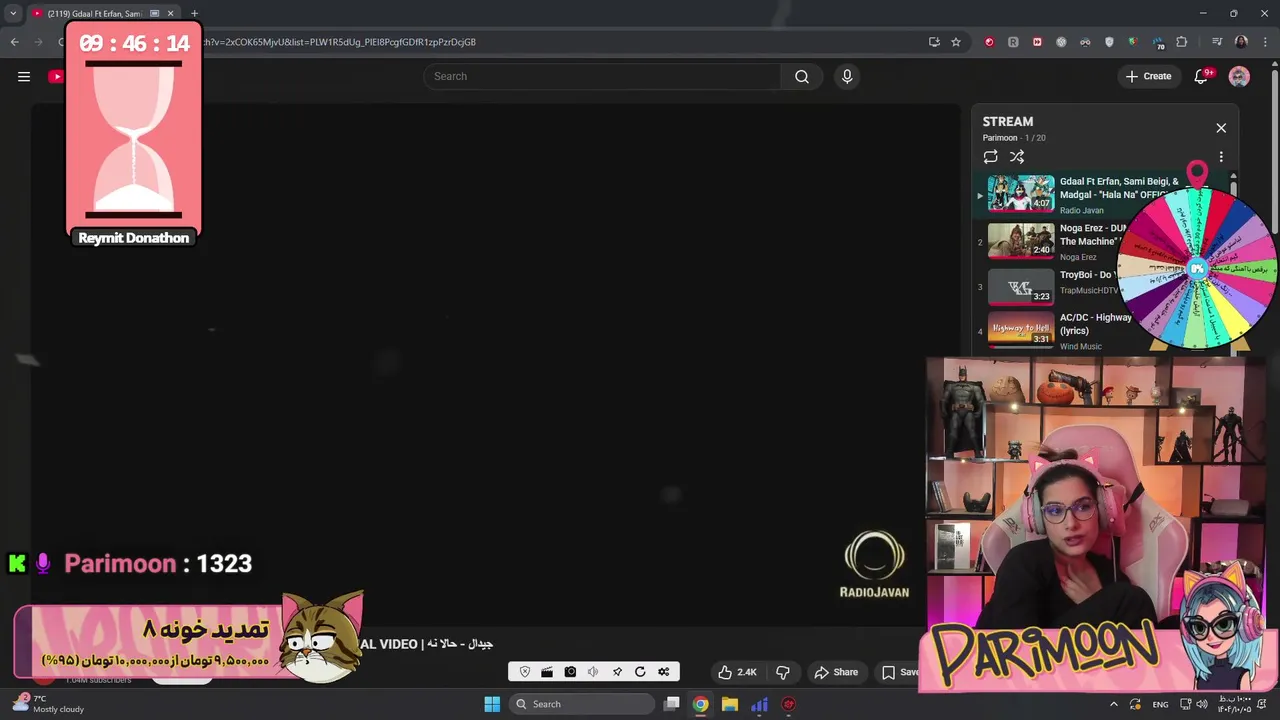Open the YouTube hamburger guide menu
This screenshot has height=720, width=1280.
coord(24,76)
